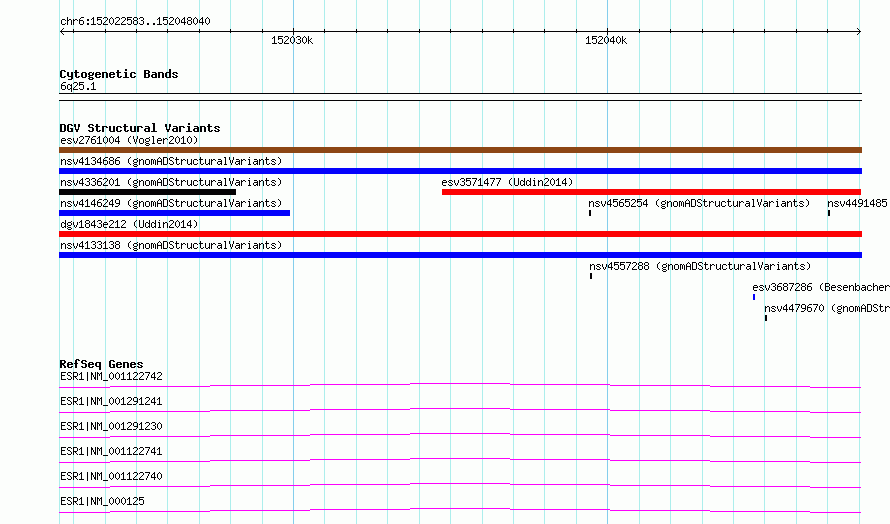This screenshot has height=524, width=890.
Task: Click the nsv4336201 variant label
Action: click(171, 182)
